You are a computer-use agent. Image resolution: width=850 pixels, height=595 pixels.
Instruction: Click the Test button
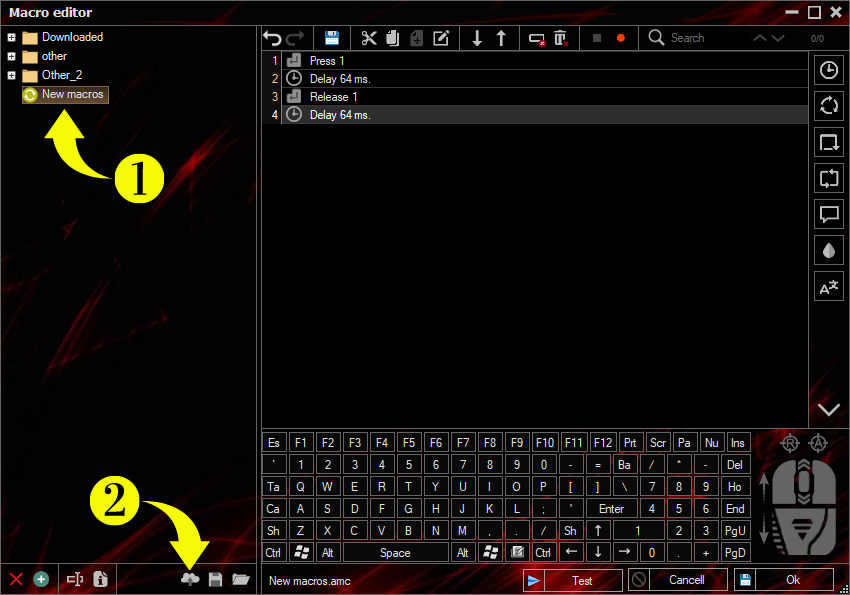click(x=572, y=580)
